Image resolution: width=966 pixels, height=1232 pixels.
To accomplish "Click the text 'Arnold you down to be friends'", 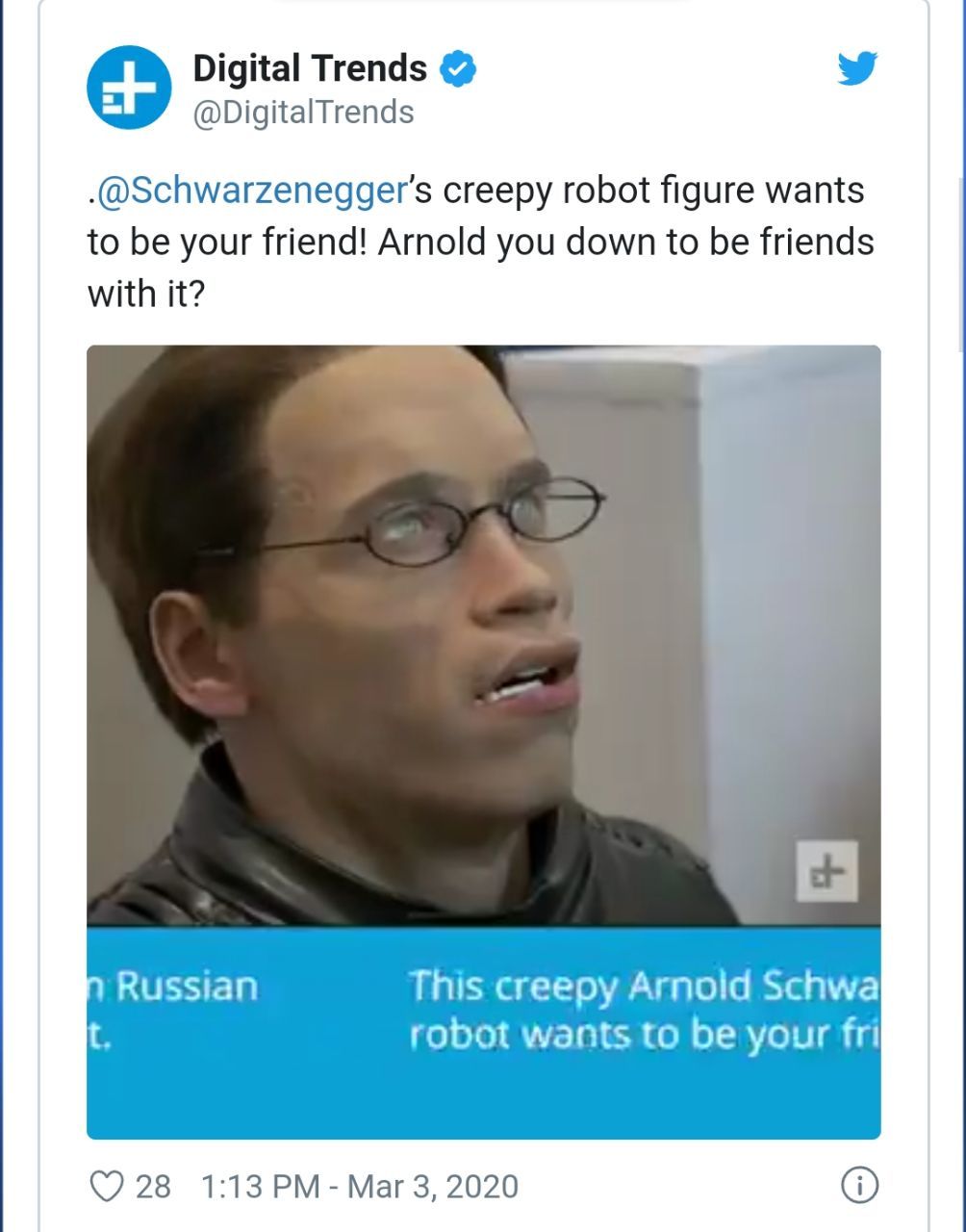I will point(626,241).
